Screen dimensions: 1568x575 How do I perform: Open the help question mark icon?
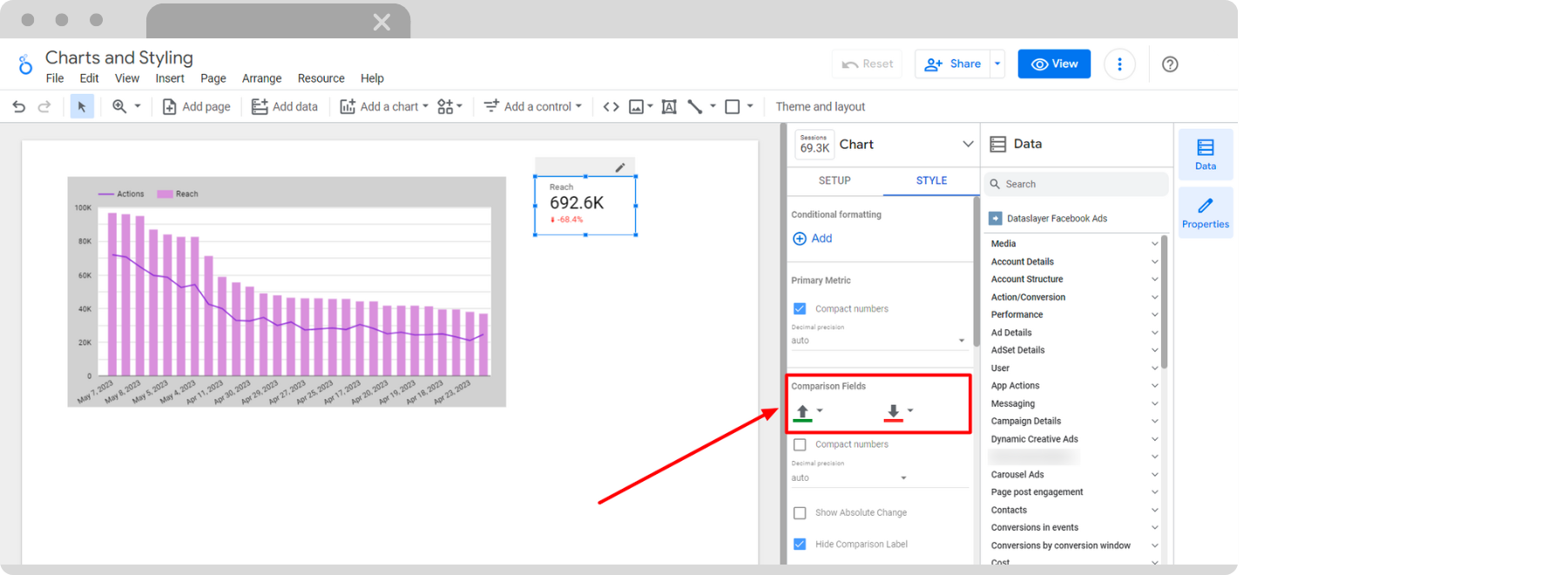coord(1170,64)
